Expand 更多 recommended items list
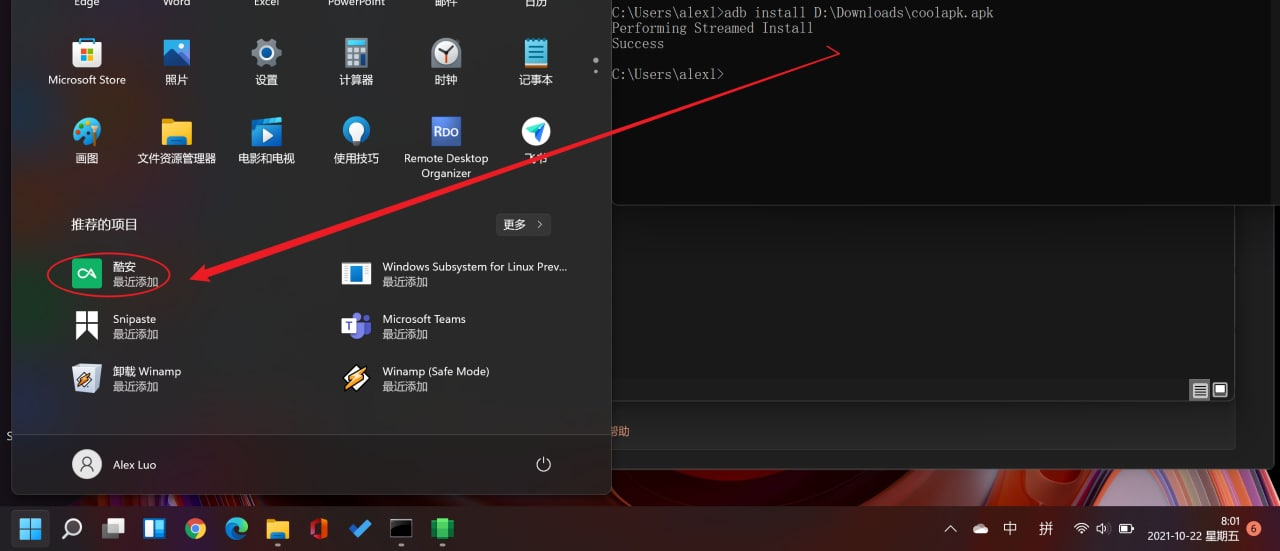This screenshot has width=1280, height=551. (x=523, y=224)
